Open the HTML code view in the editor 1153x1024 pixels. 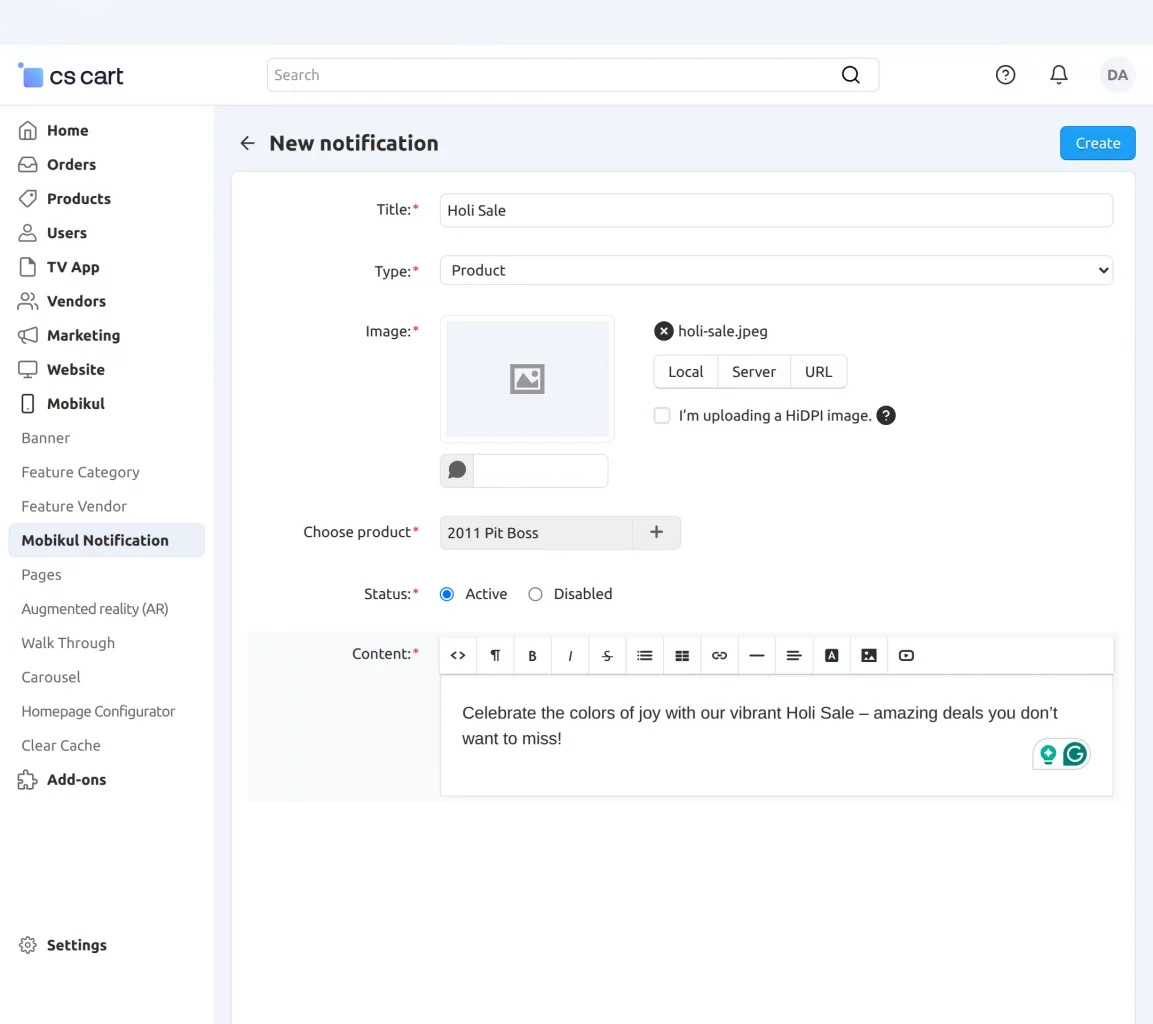(457, 655)
